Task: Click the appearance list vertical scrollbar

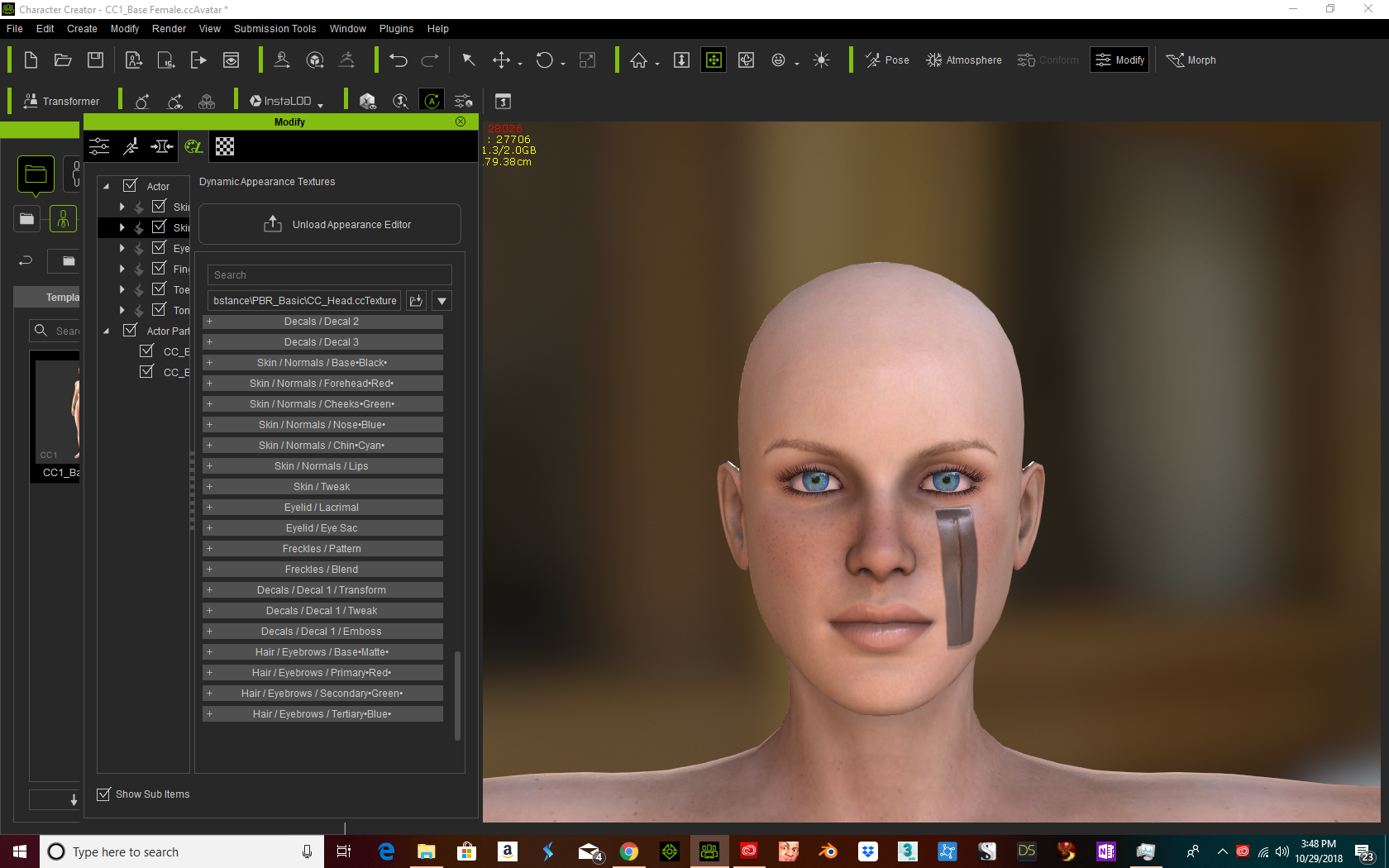Action: (x=457, y=696)
